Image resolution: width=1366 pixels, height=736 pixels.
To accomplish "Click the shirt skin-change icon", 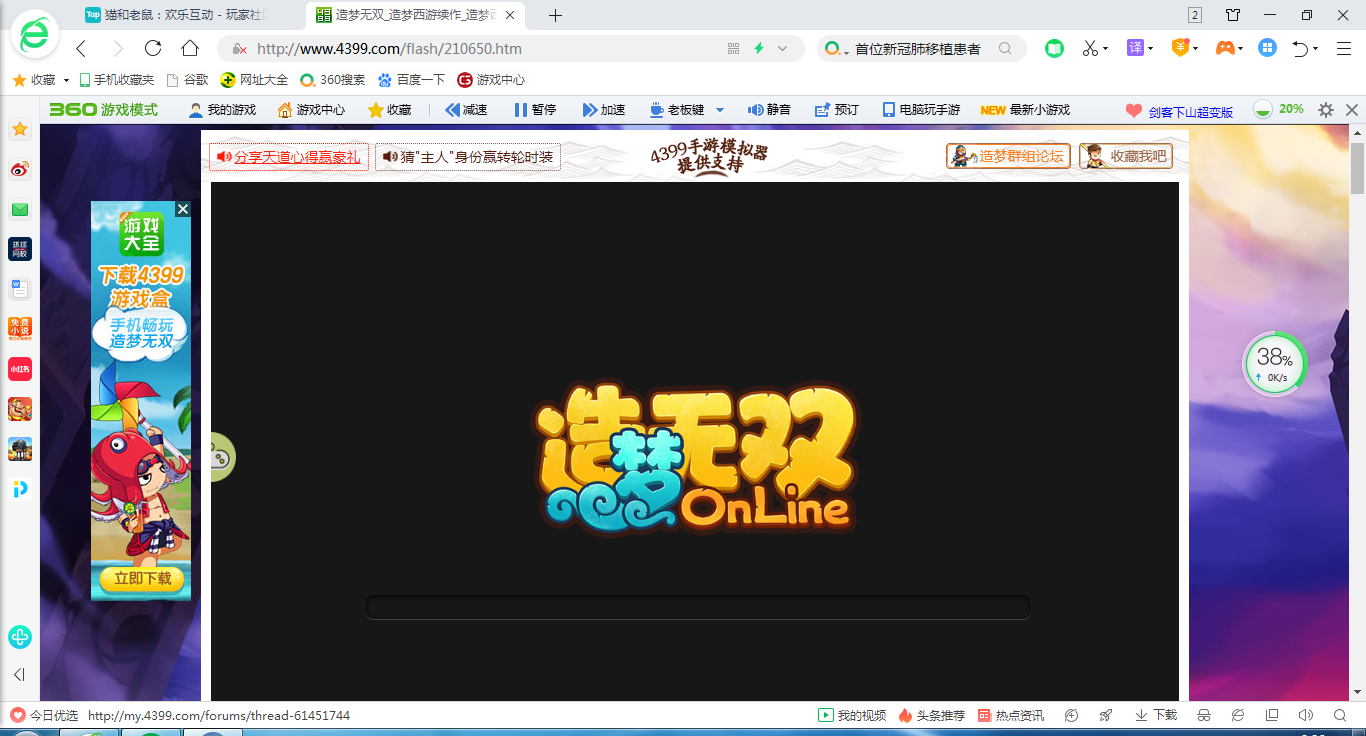I will tap(1233, 15).
